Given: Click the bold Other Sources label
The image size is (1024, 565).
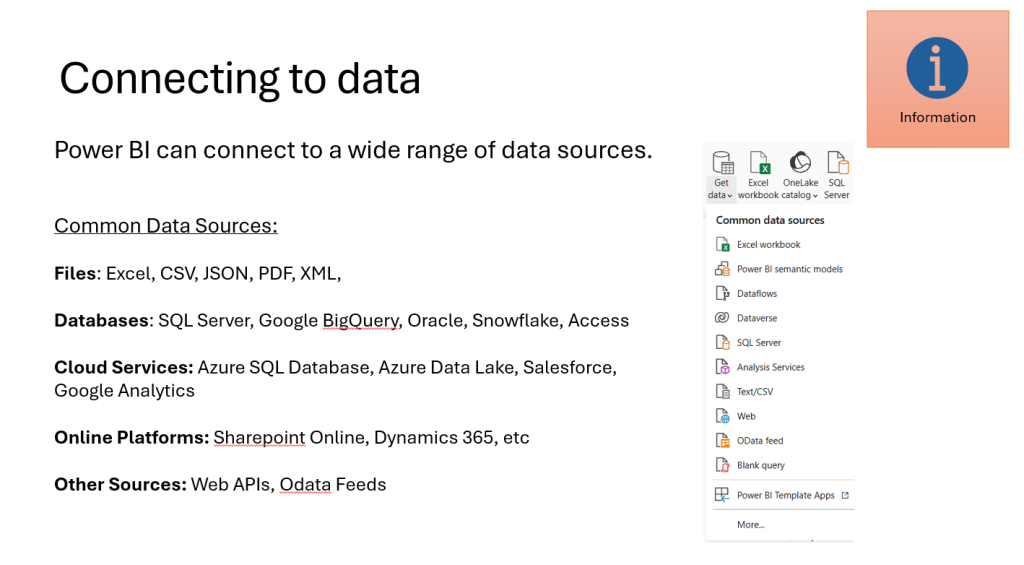Looking at the screenshot, I should (120, 484).
